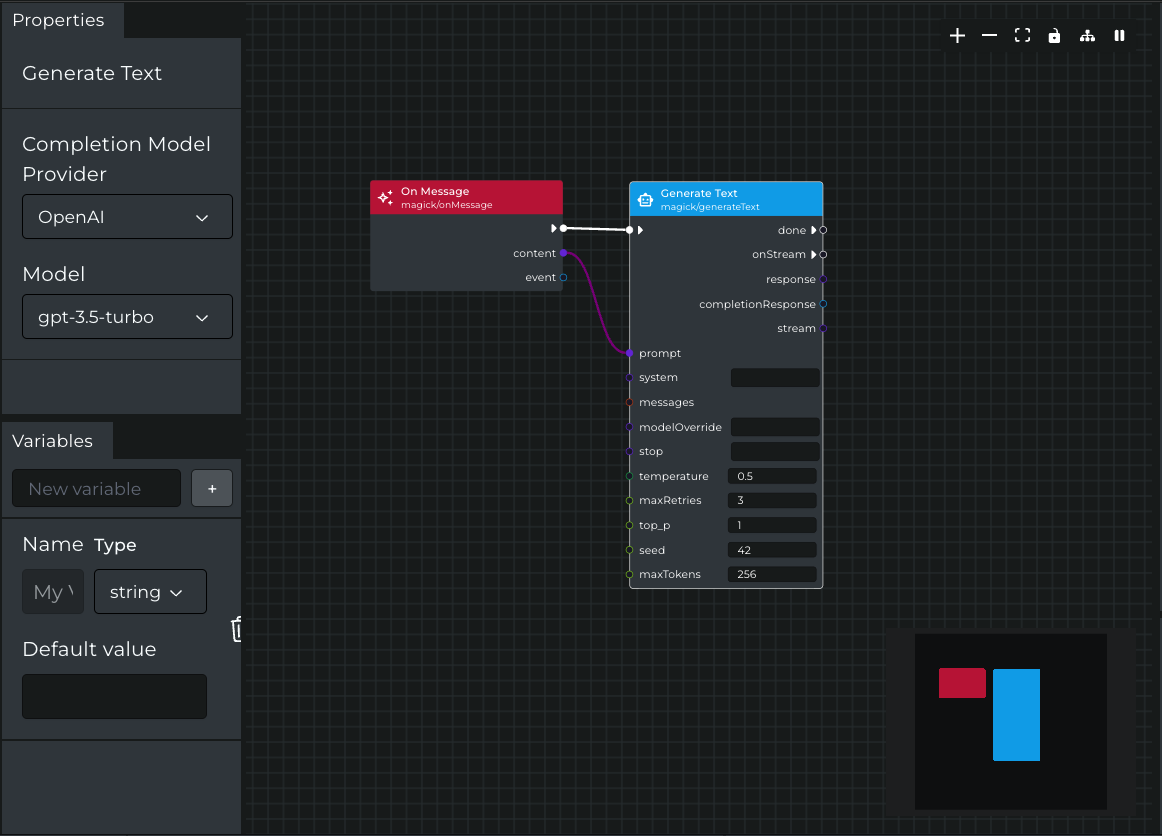
Task: Zoom in using the plus icon
Action: pyautogui.click(x=957, y=35)
